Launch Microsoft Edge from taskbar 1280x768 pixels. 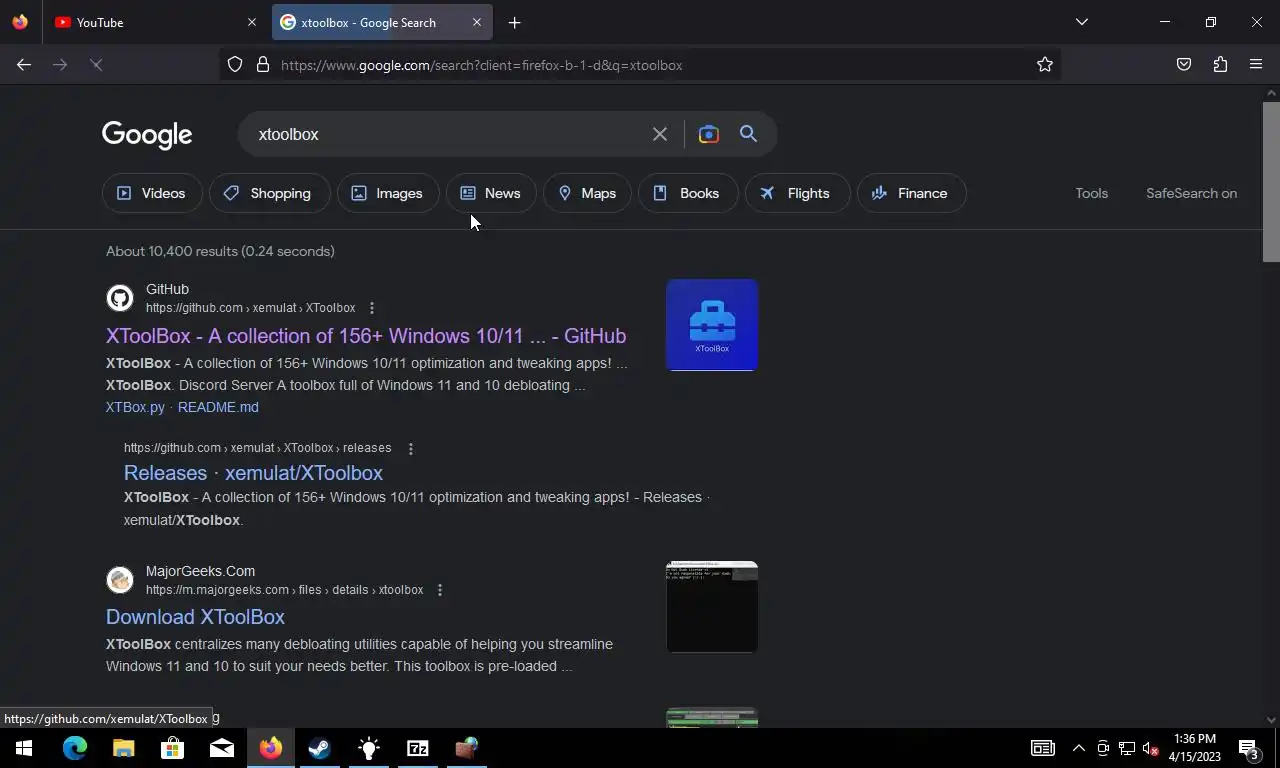[75, 748]
